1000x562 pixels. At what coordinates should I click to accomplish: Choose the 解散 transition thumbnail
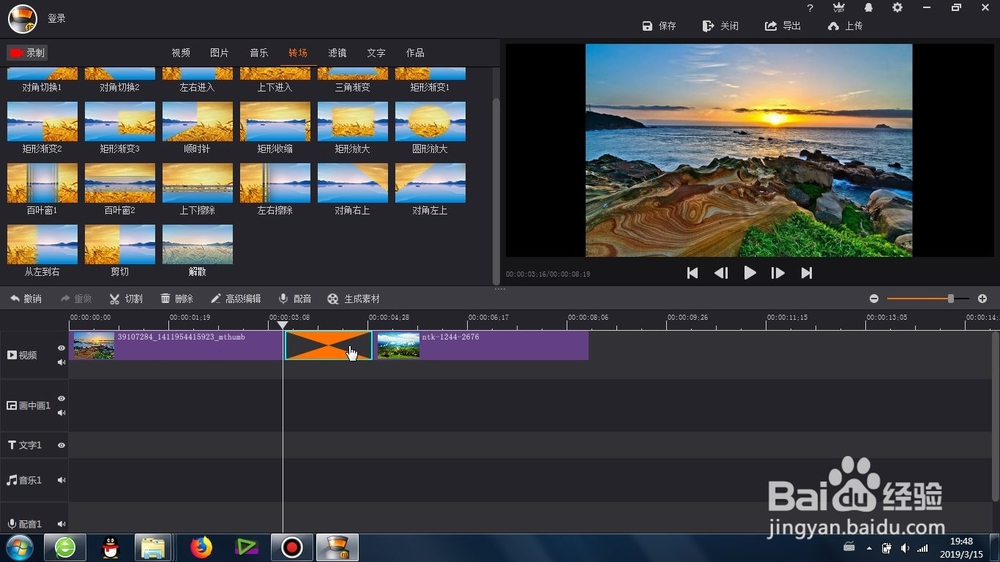tap(198, 244)
